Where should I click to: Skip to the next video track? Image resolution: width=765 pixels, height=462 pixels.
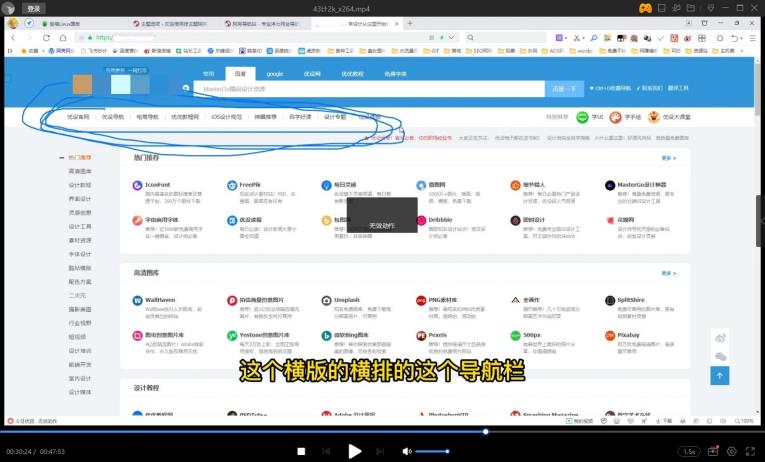click(x=381, y=451)
